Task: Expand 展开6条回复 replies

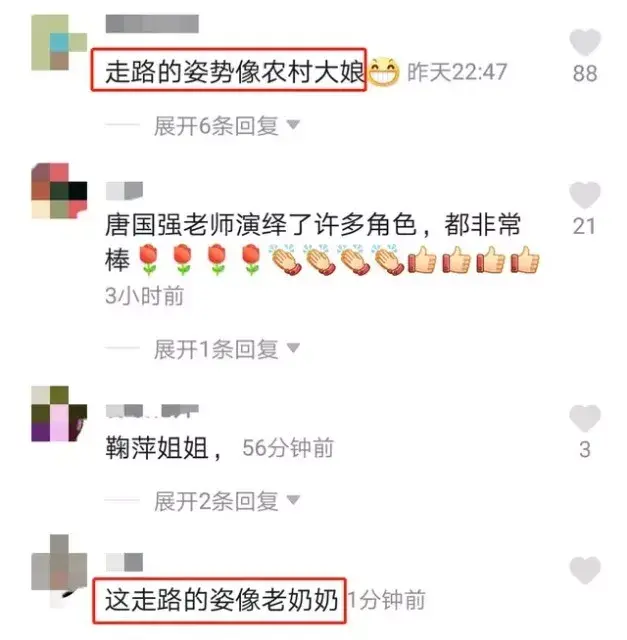Action: coord(227,125)
